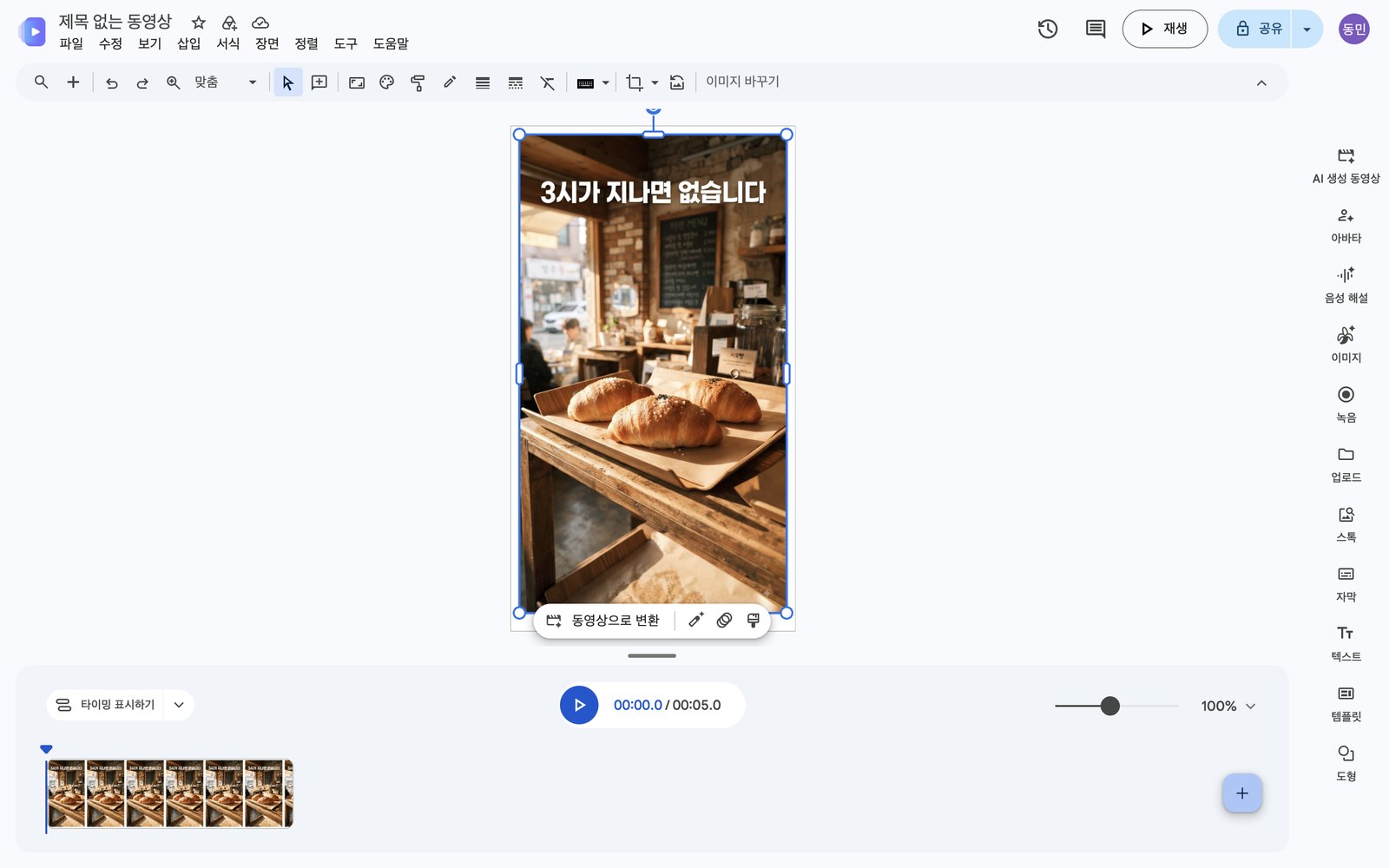This screenshot has width=1389, height=868.
Task: Expand the 맞춤 zoom dropdown
Action: pos(253,82)
